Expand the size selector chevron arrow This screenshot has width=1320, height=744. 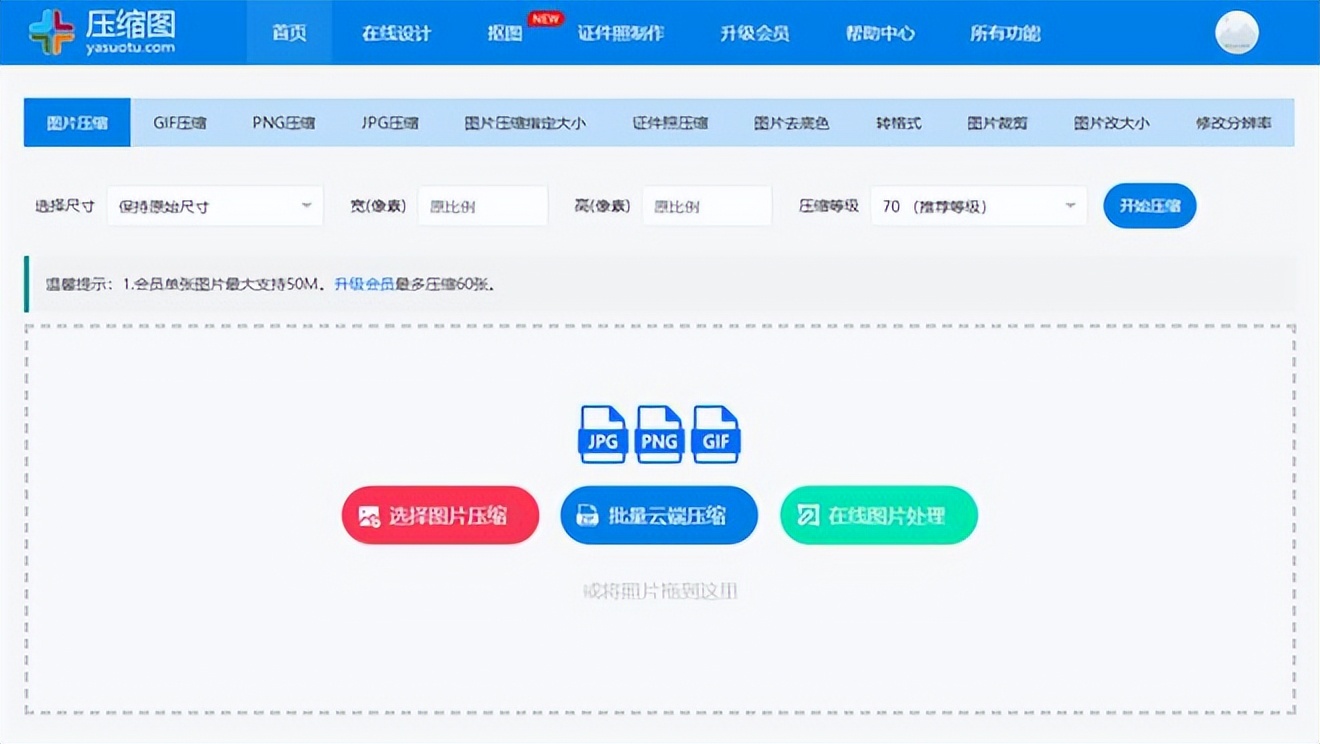pyautogui.click(x=307, y=205)
